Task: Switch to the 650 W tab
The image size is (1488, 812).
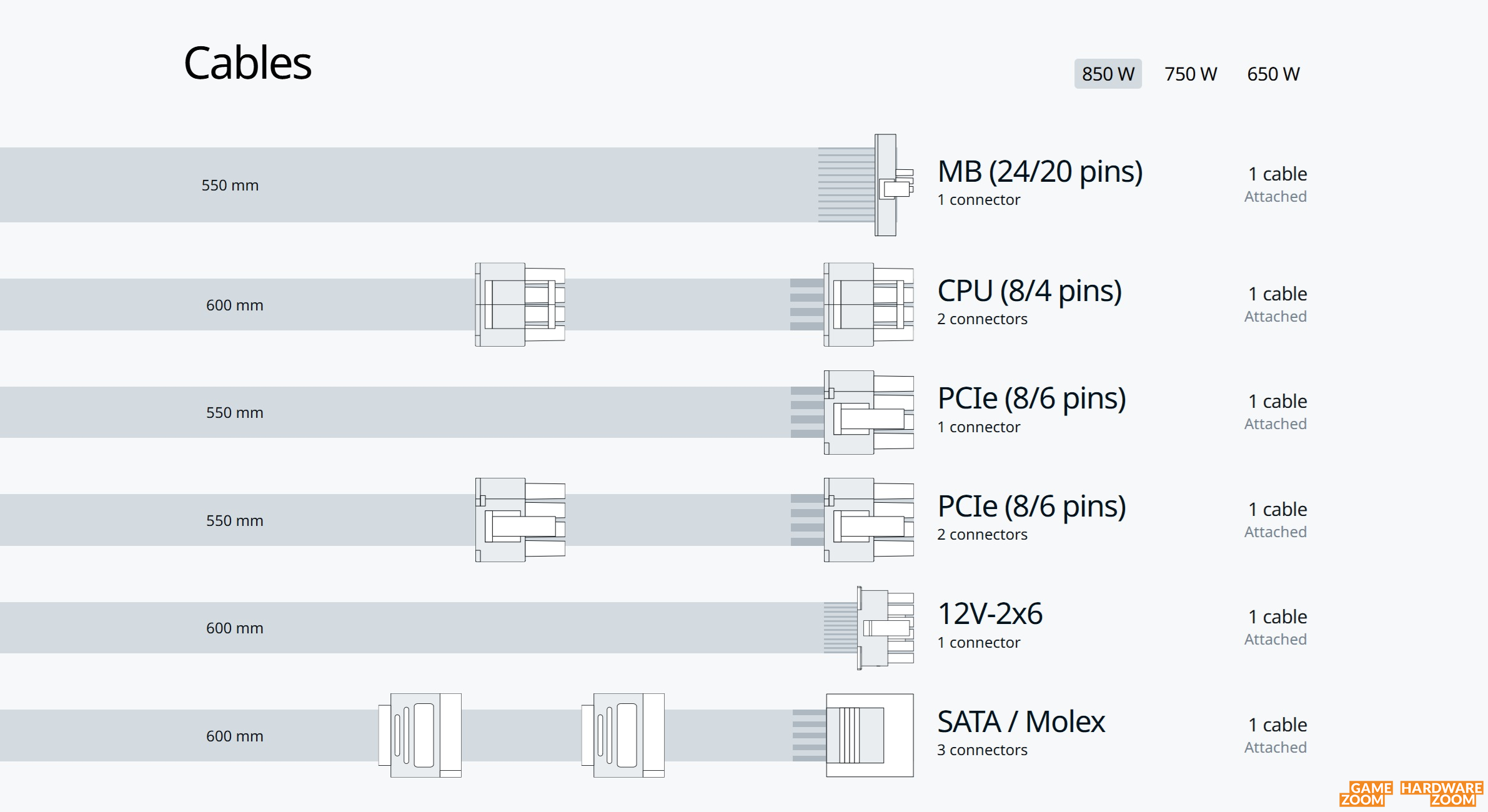Action: coord(1273,74)
